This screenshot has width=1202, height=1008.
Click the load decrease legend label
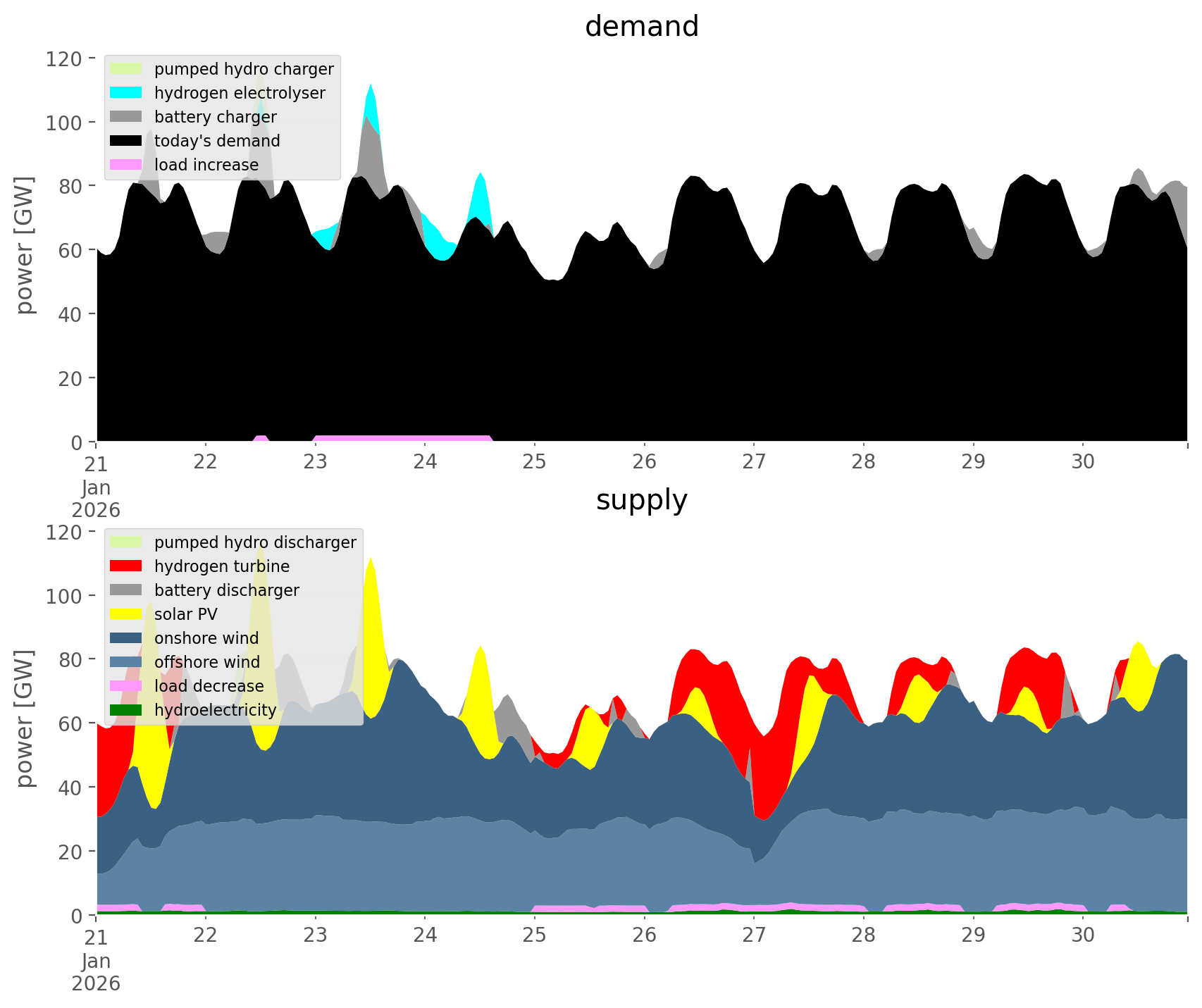(209, 686)
